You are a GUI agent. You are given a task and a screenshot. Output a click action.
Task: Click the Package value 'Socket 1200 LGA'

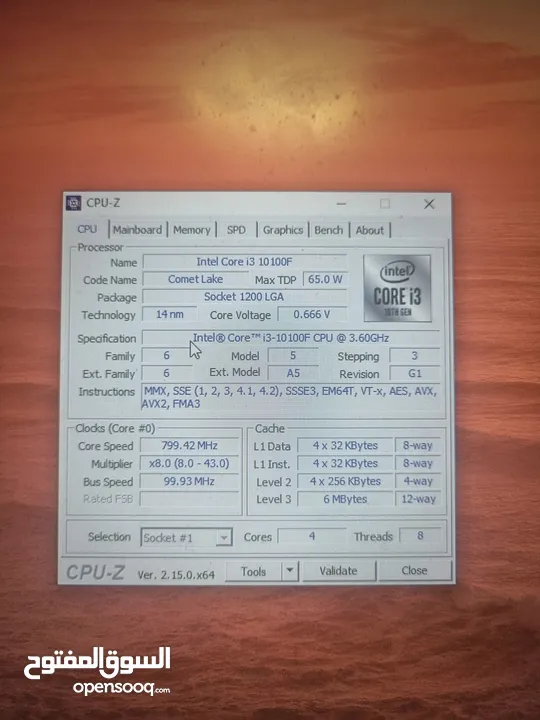pyautogui.click(x=244, y=297)
